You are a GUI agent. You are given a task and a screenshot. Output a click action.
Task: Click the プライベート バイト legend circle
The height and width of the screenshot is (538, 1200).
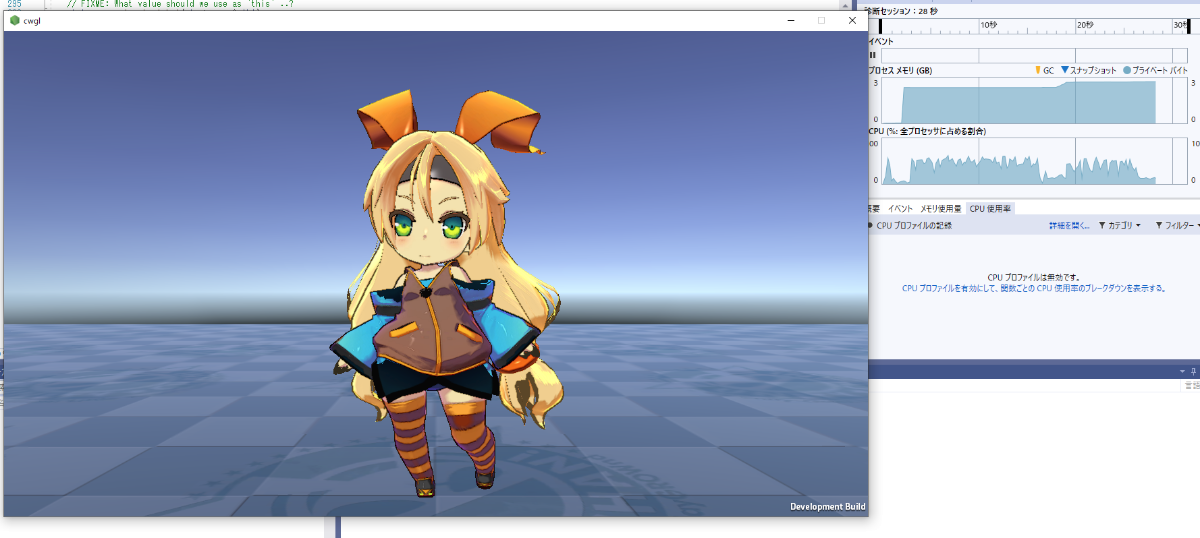pos(1126,71)
